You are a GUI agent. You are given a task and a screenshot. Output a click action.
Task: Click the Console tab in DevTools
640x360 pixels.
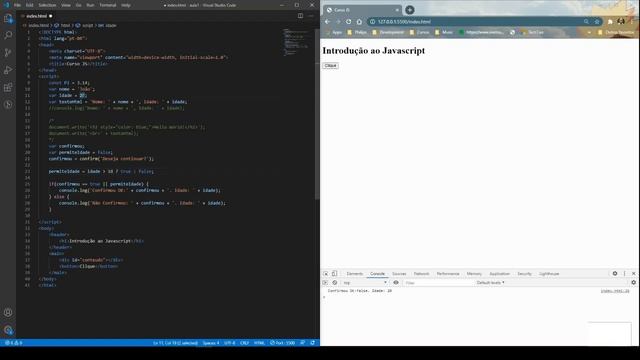point(378,273)
